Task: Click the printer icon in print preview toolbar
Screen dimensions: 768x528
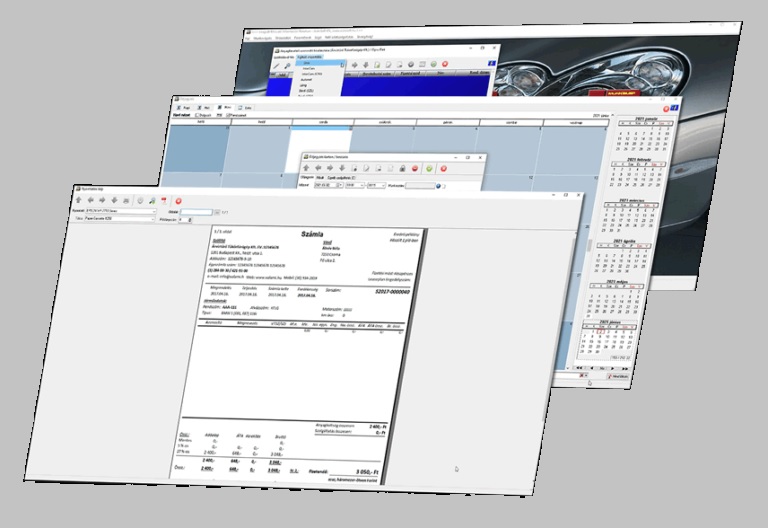Action: (126, 201)
